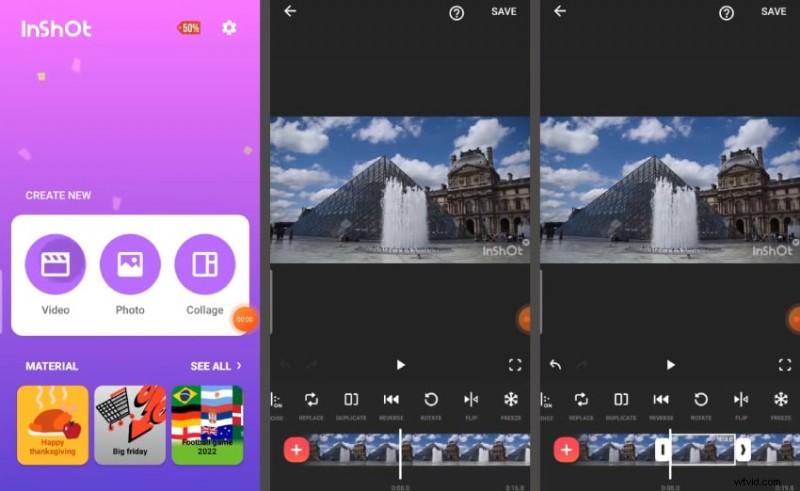The image size is (800, 491).
Task: Add clip with plus in right editor
Action: (x=566, y=450)
